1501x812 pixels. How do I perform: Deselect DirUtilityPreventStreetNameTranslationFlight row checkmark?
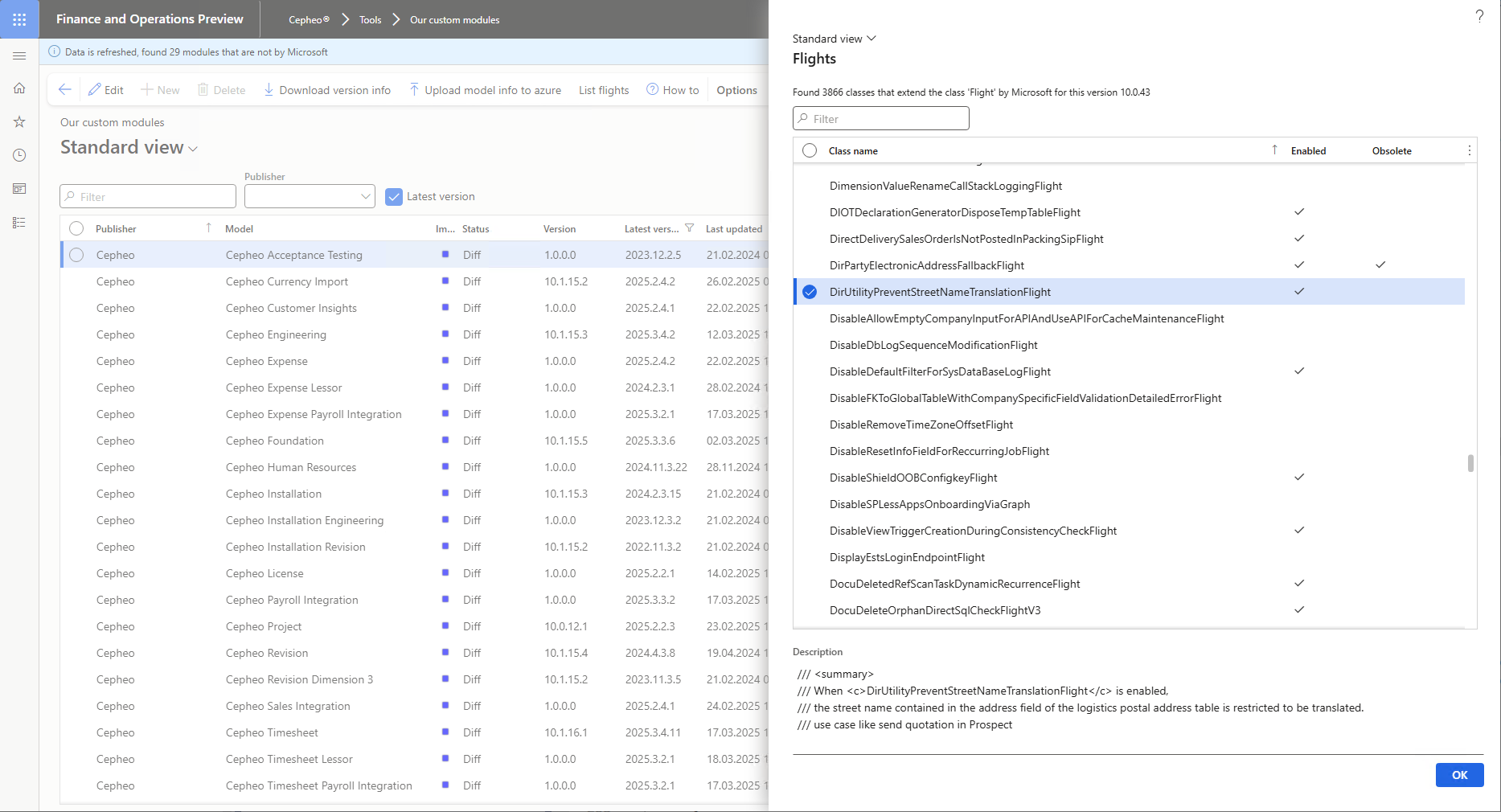pos(810,292)
